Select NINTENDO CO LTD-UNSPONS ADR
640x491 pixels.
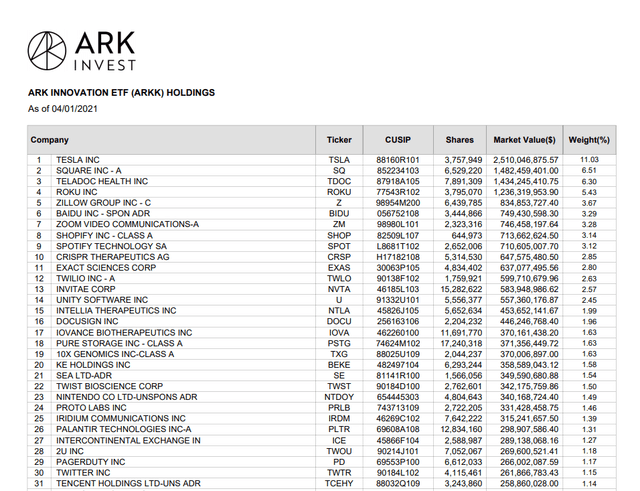point(127,397)
